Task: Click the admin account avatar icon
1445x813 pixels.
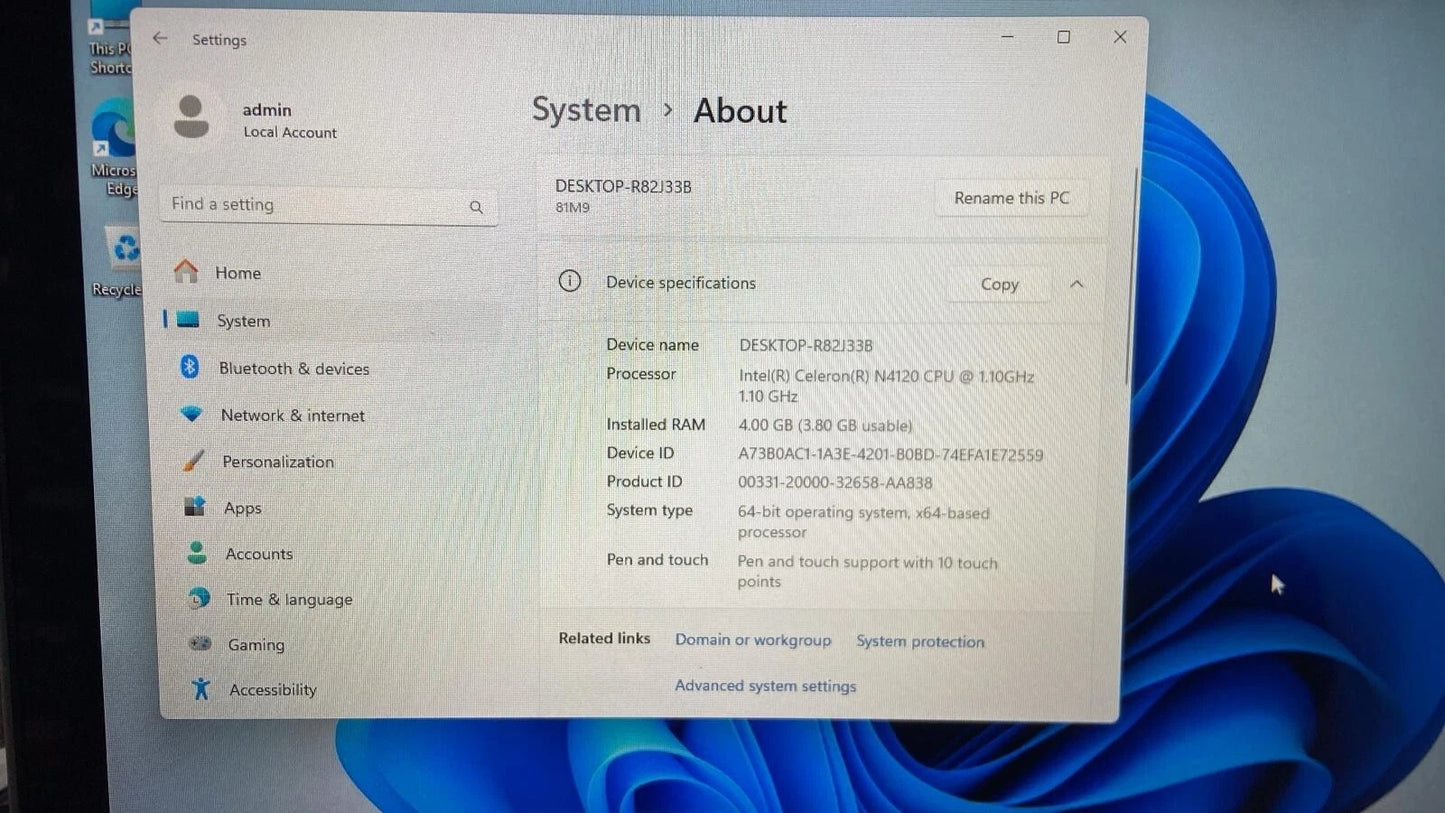Action: (191, 117)
